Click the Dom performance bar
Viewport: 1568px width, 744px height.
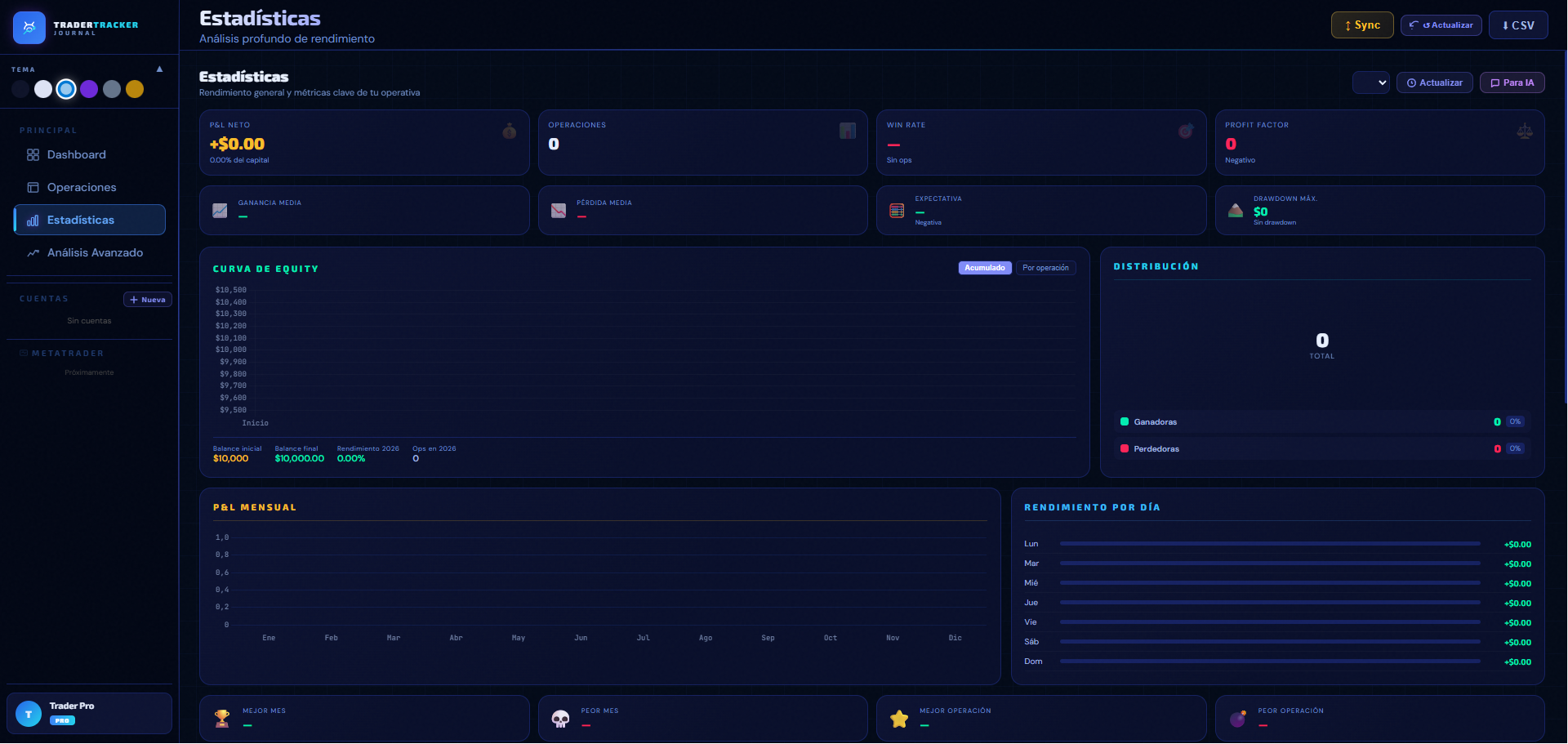[x=1270, y=662]
